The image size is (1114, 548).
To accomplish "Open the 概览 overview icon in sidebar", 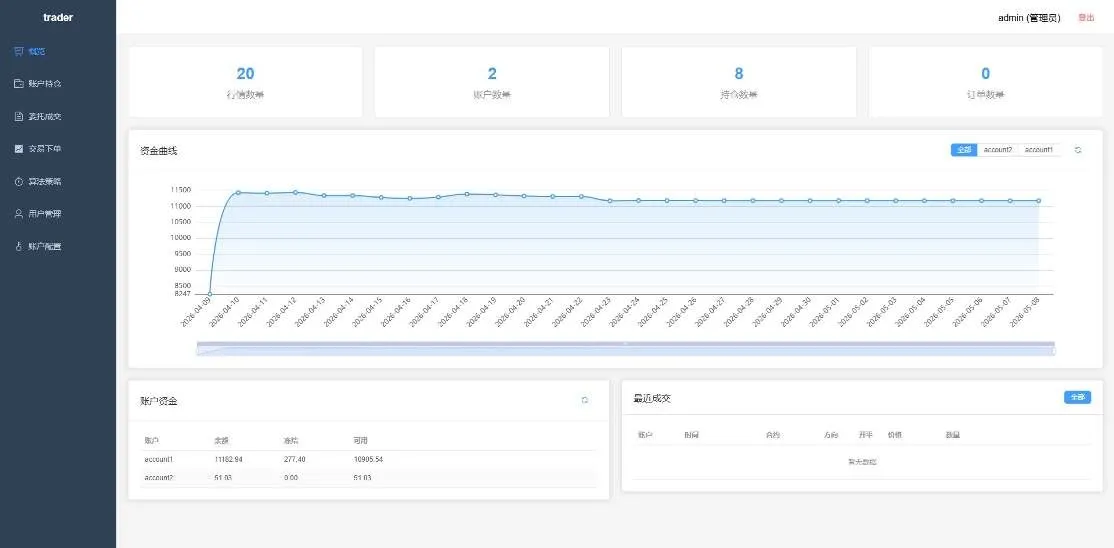I will pos(18,51).
